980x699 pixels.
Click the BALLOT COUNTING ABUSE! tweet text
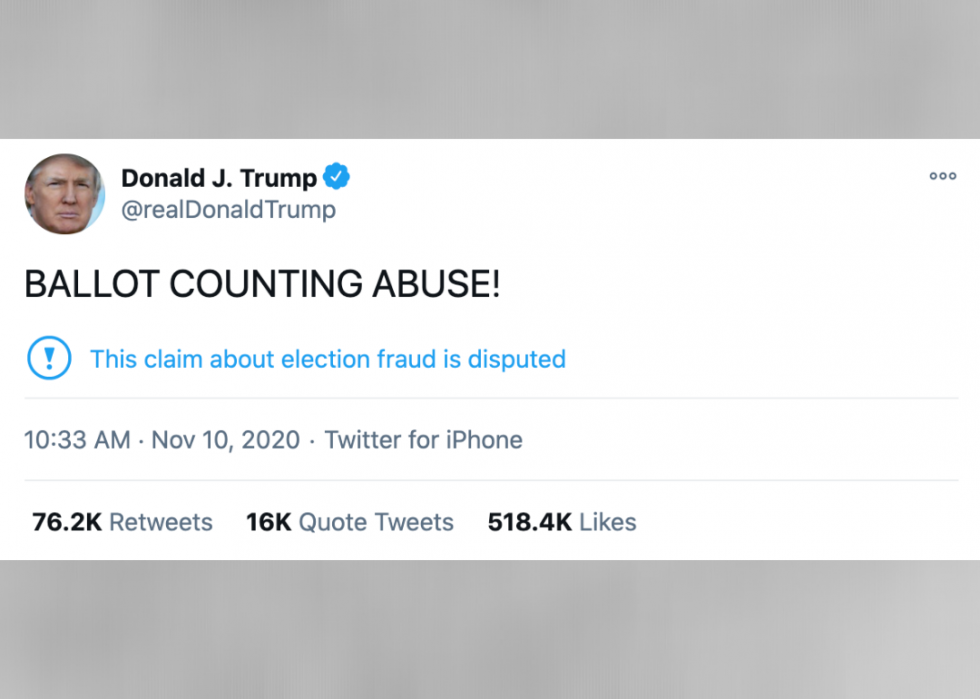click(262, 285)
